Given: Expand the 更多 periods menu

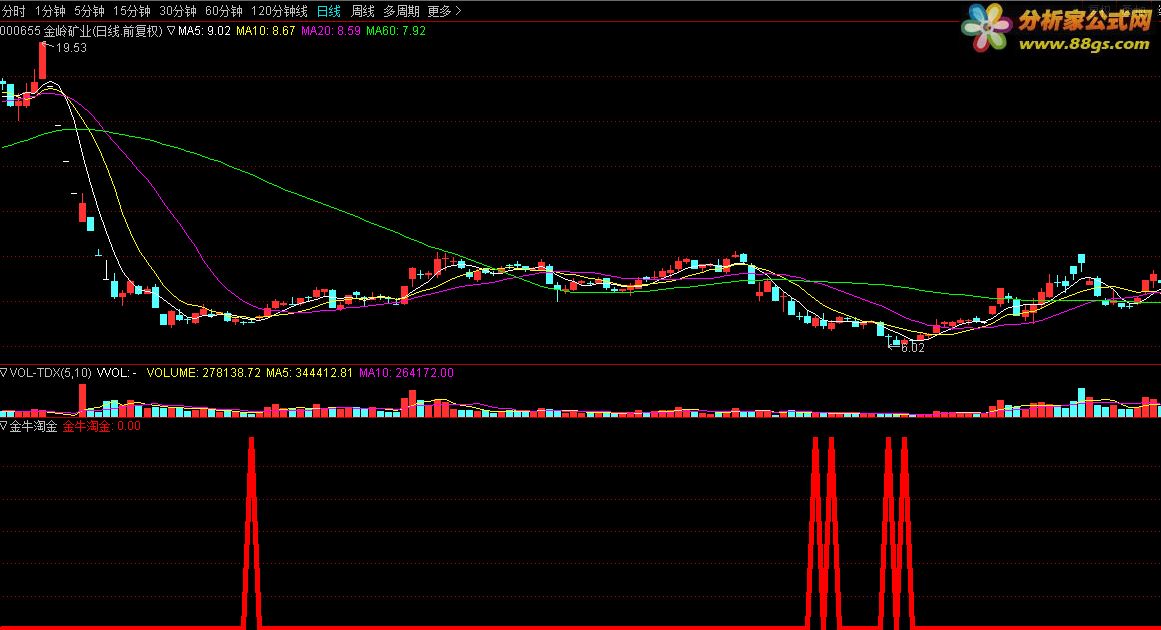Looking at the screenshot, I should pos(444,11).
